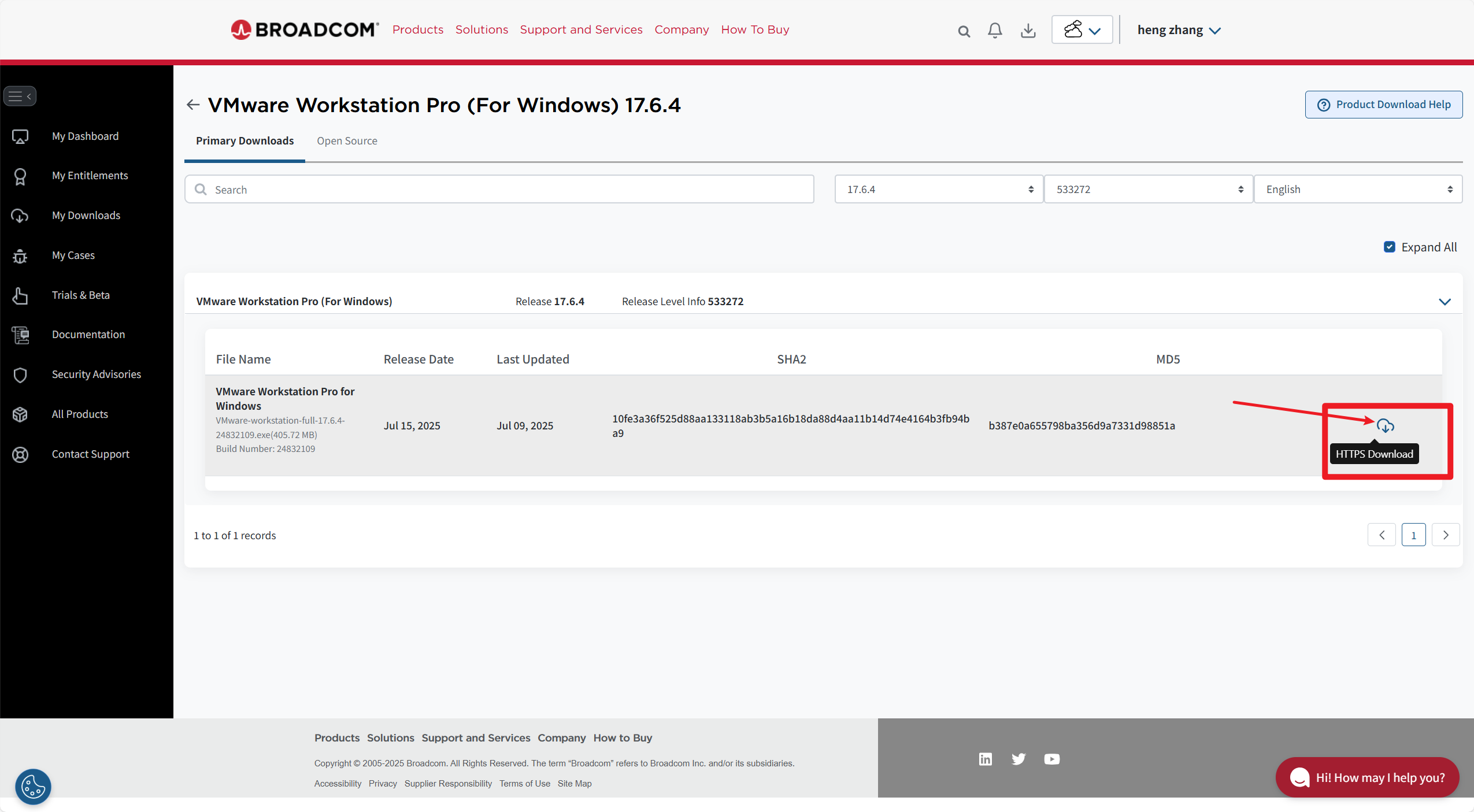1474x812 pixels.
Task: Open Trials & Beta icon
Action: (20, 295)
